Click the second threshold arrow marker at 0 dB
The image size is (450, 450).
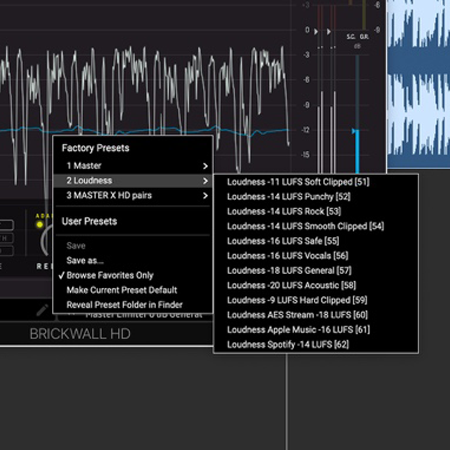pyautogui.click(x=329, y=32)
